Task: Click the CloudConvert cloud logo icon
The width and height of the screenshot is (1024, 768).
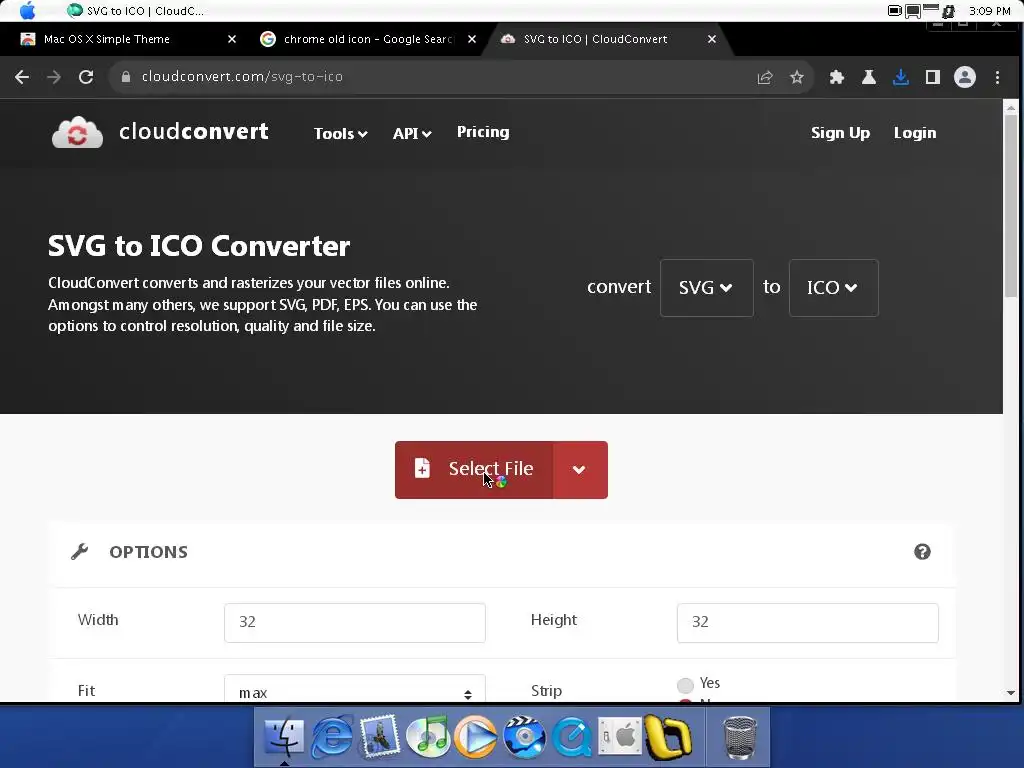Action: click(77, 133)
